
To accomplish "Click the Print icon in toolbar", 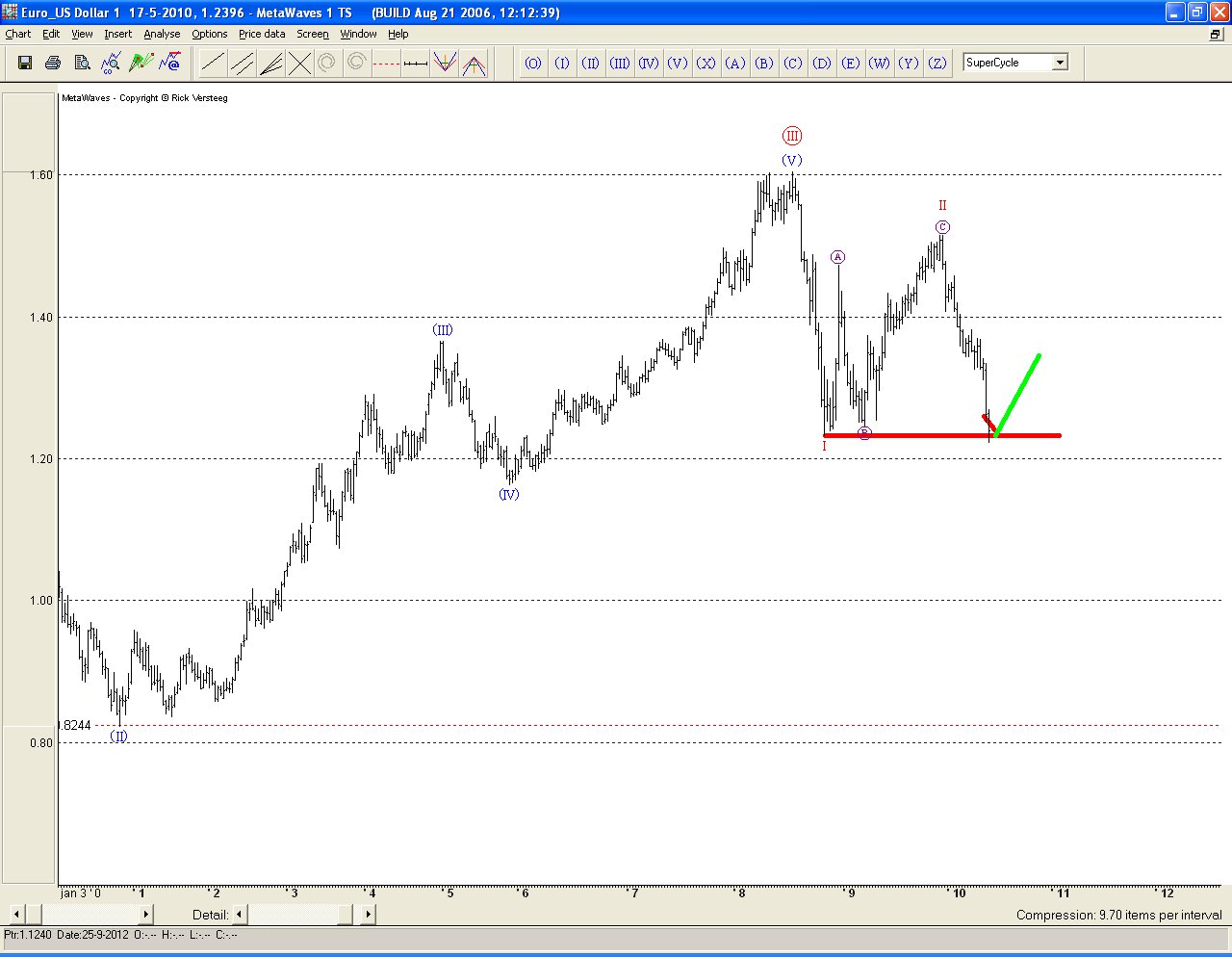I will tap(53, 64).
